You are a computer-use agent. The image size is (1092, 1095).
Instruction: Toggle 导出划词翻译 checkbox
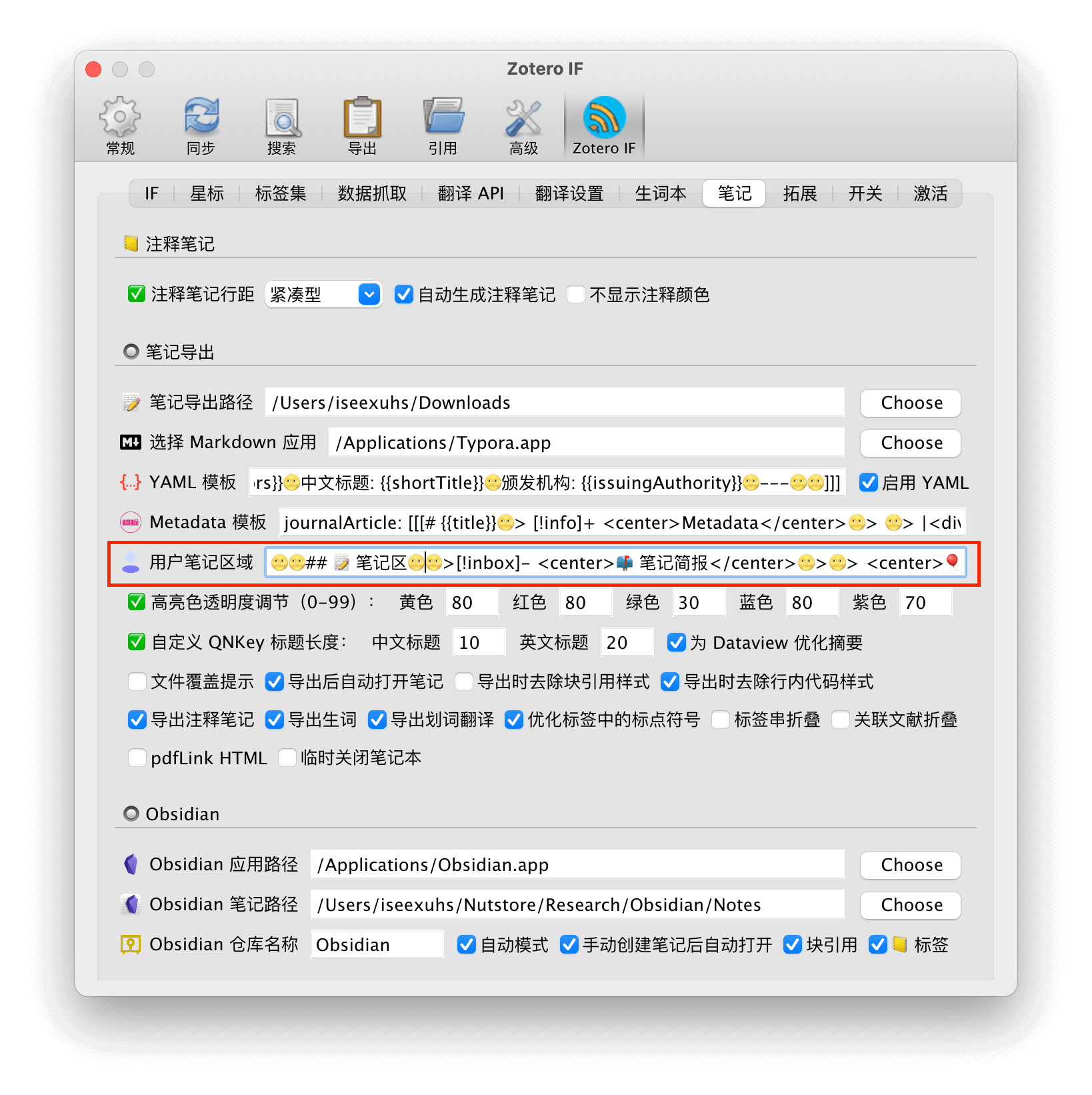click(377, 720)
